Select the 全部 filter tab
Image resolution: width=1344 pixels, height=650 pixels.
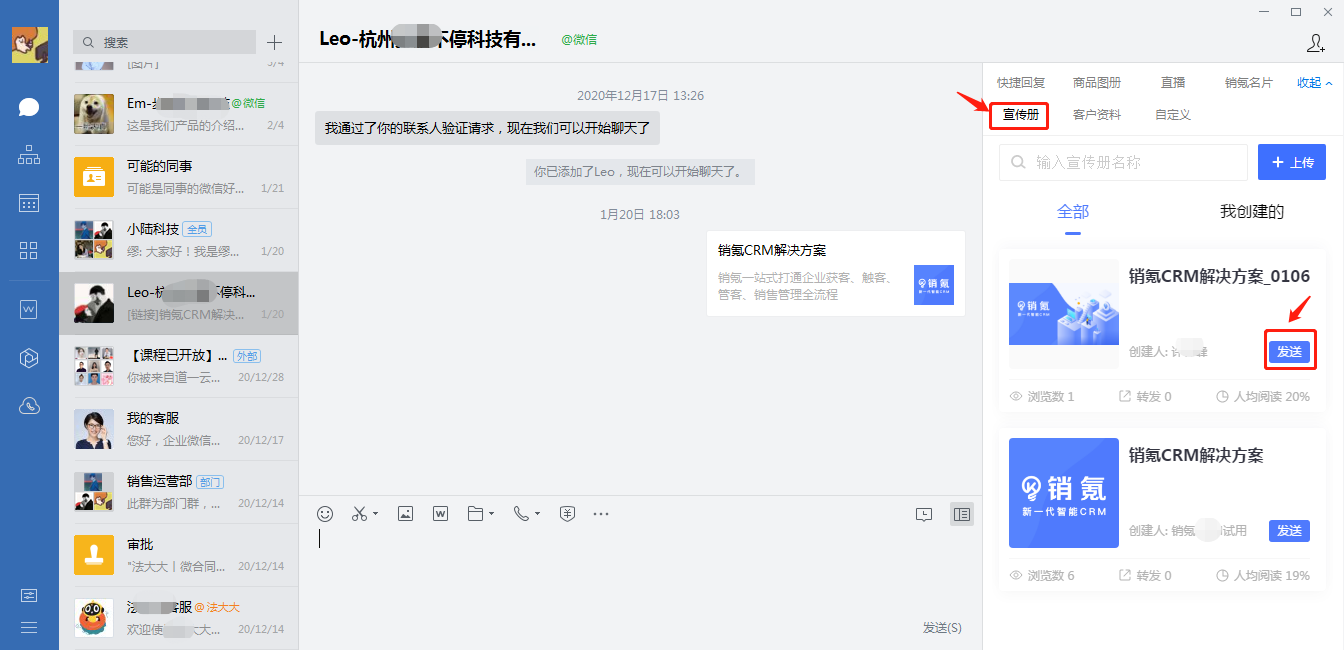pyautogui.click(x=1073, y=212)
